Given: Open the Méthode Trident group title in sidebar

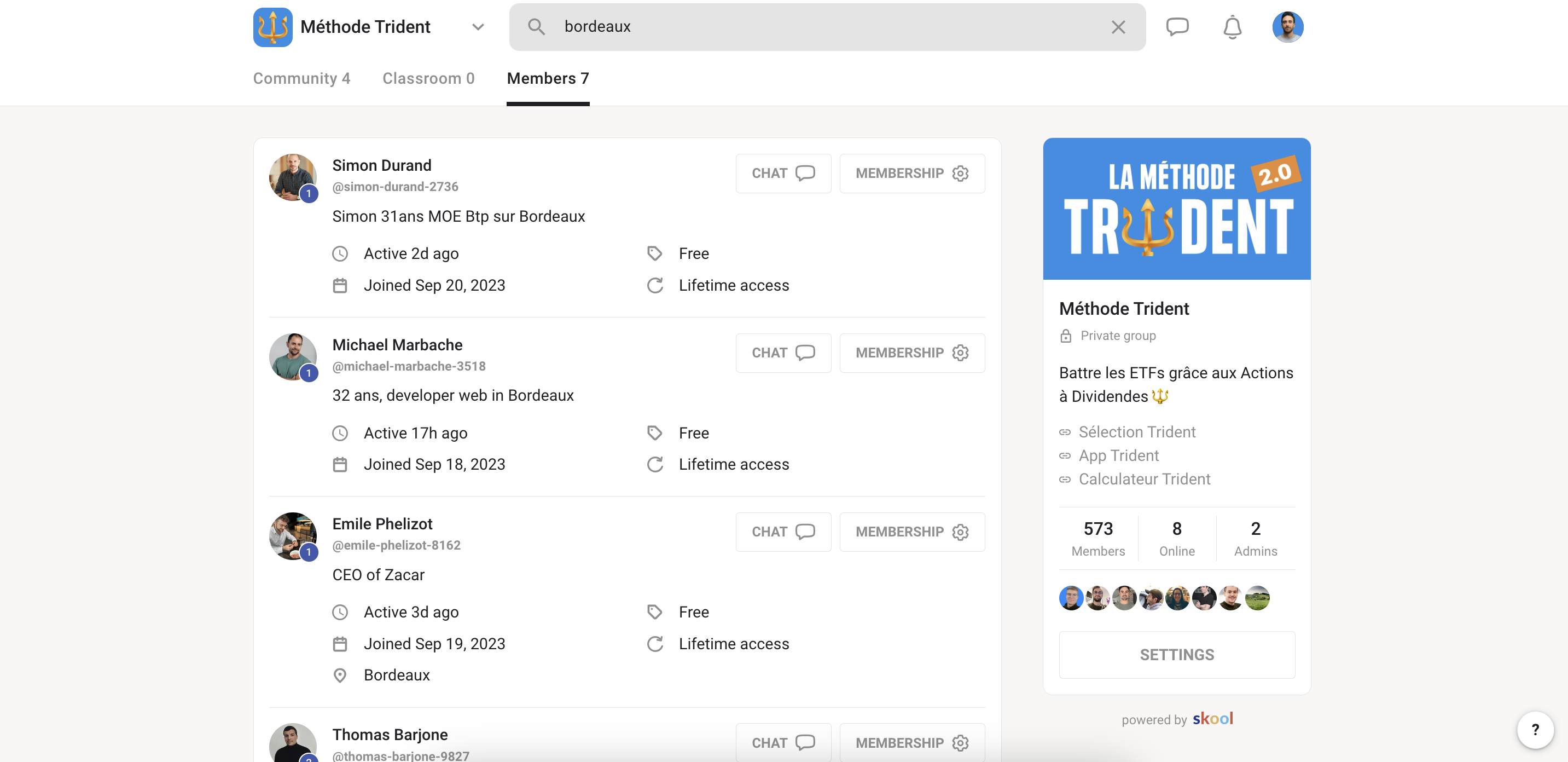Looking at the screenshot, I should (x=1124, y=309).
